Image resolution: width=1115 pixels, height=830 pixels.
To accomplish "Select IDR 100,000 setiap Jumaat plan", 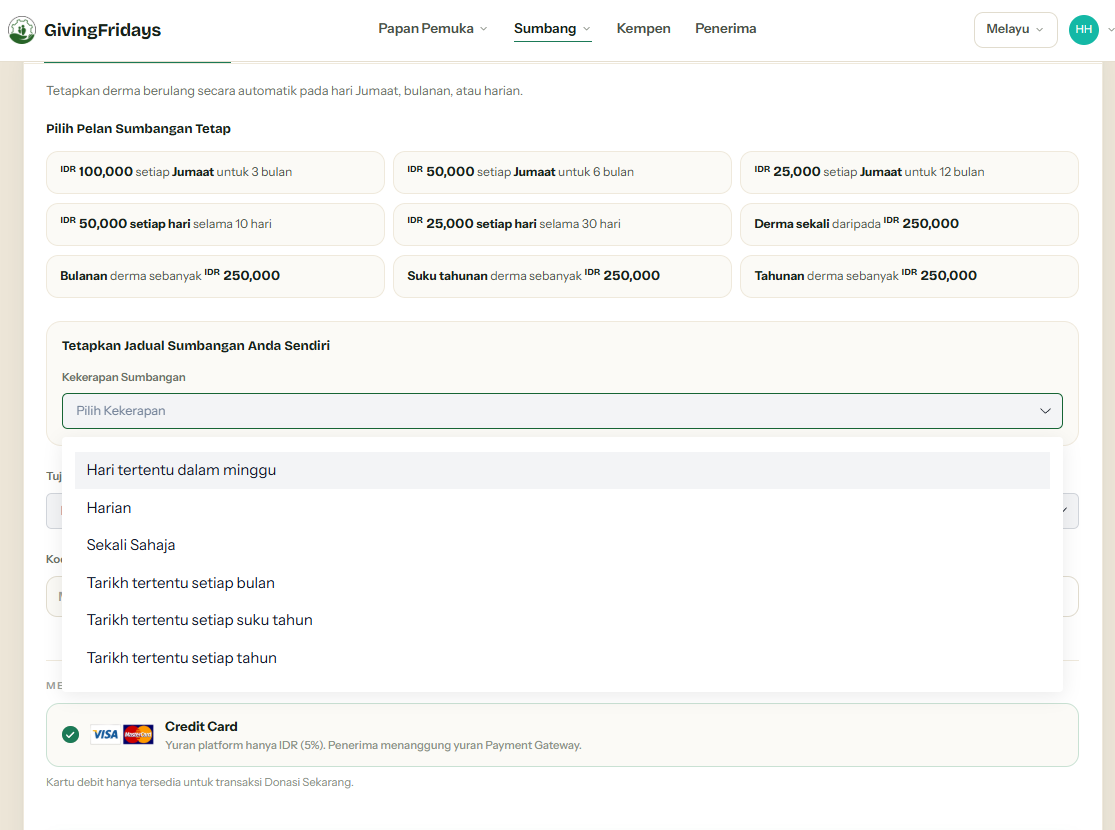I will pyautogui.click(x=215, y=172).
